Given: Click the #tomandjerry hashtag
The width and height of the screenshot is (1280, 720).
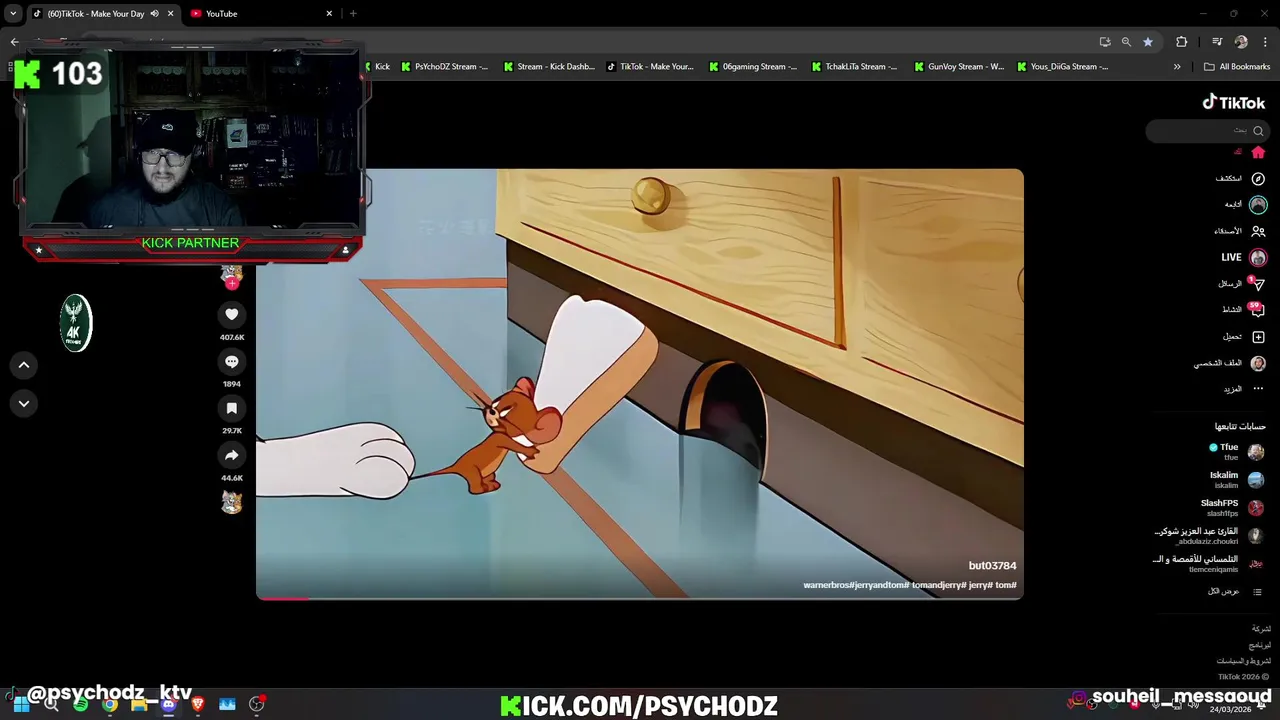Looking at the screenshot, I should [x=938, y=585].
